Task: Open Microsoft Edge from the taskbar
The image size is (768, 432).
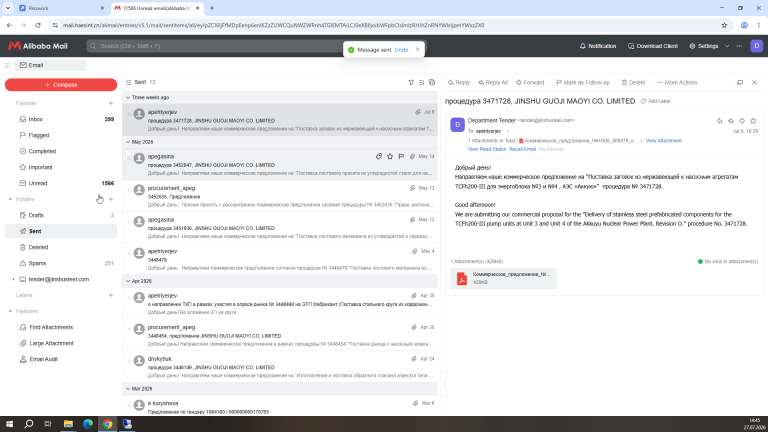Action: tap(88, 424)
